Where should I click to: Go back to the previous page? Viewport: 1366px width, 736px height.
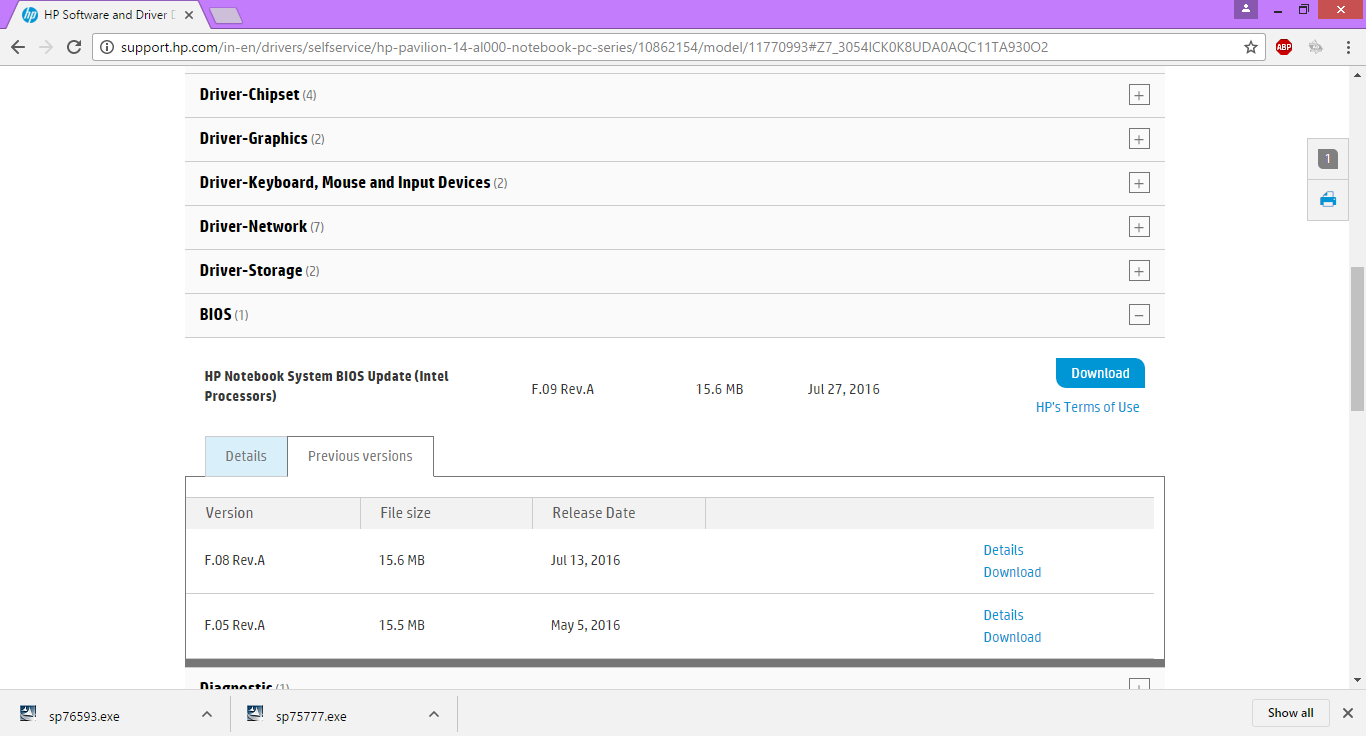(x=18, y=47)
